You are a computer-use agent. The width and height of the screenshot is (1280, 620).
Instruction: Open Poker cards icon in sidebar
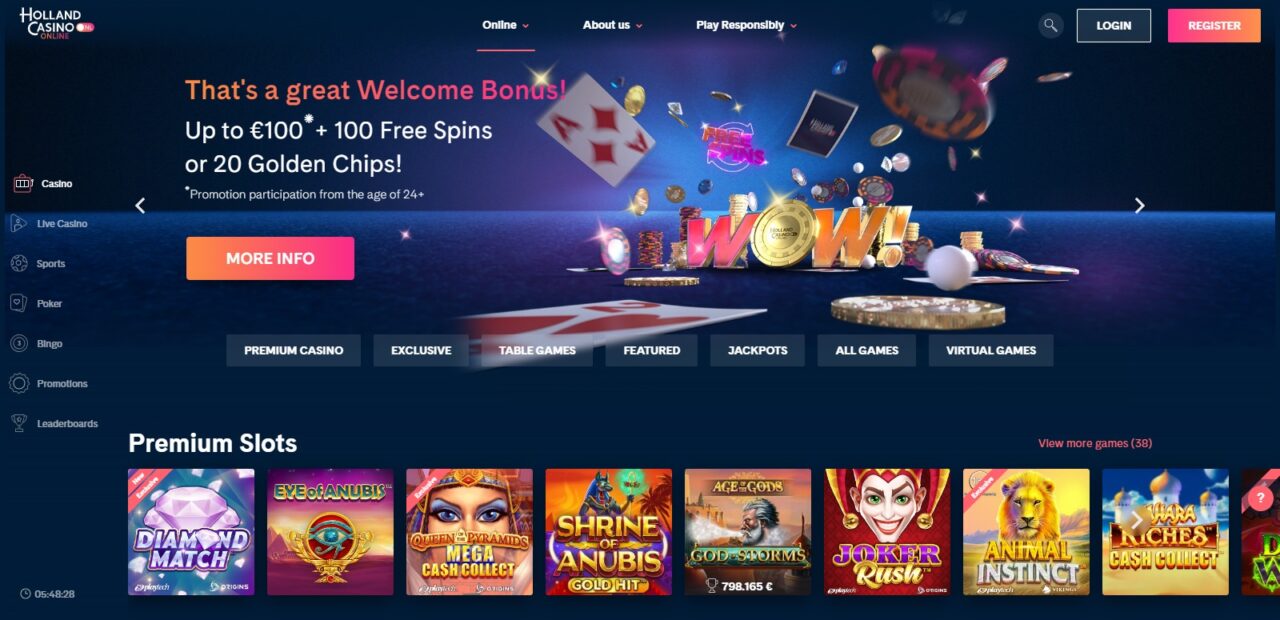pos(18,303)
